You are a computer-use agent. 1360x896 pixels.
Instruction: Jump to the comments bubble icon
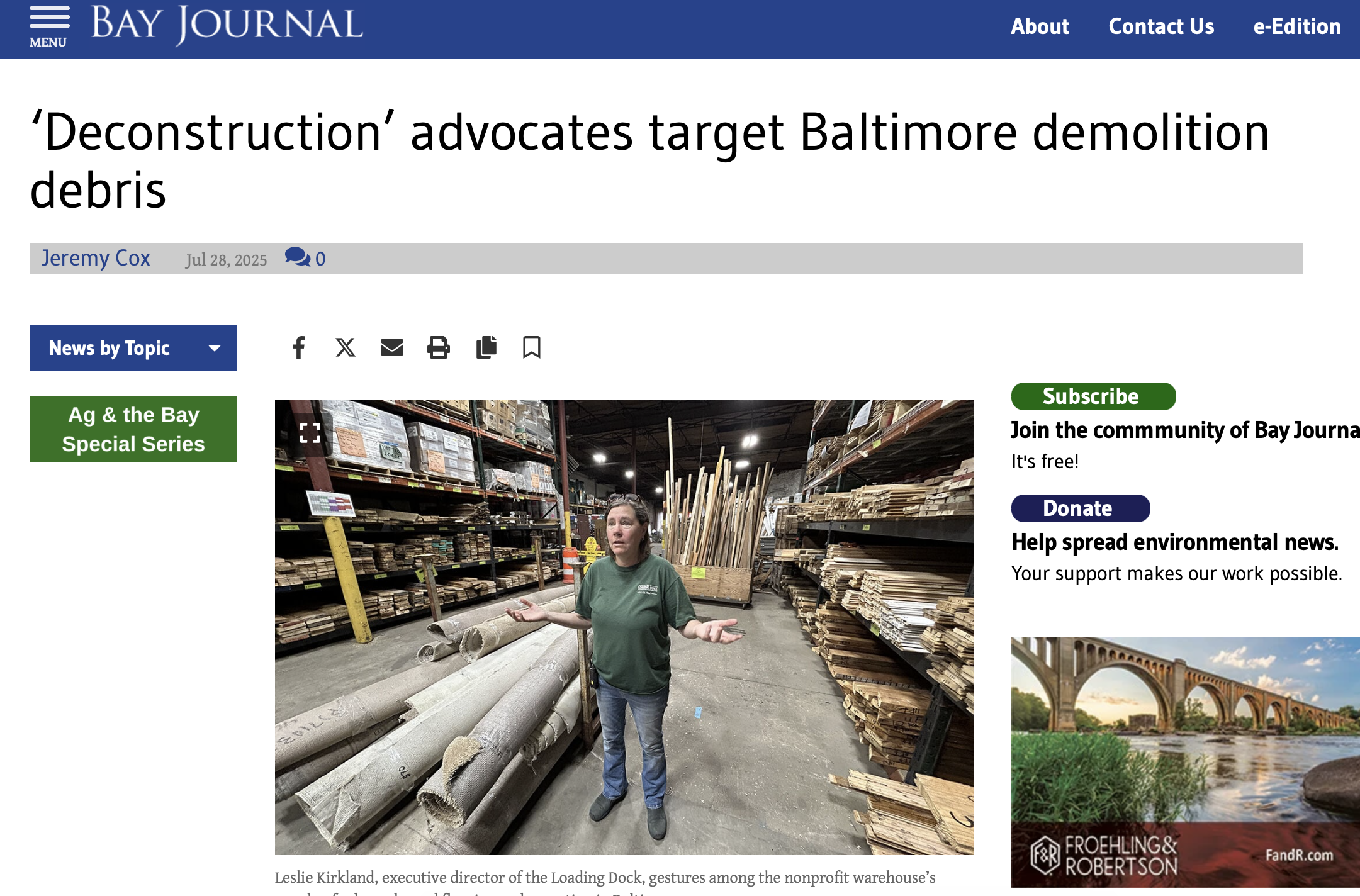pos(297,257)
